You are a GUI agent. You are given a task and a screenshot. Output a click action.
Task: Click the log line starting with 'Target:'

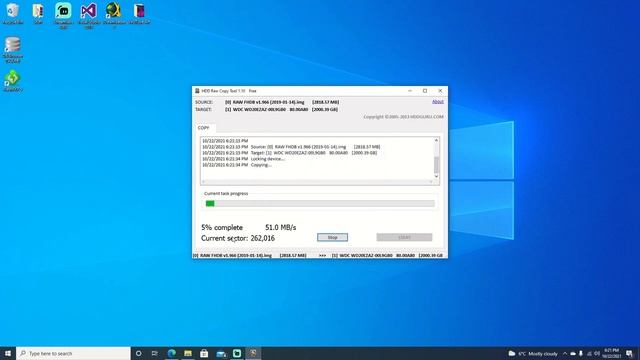289,153
